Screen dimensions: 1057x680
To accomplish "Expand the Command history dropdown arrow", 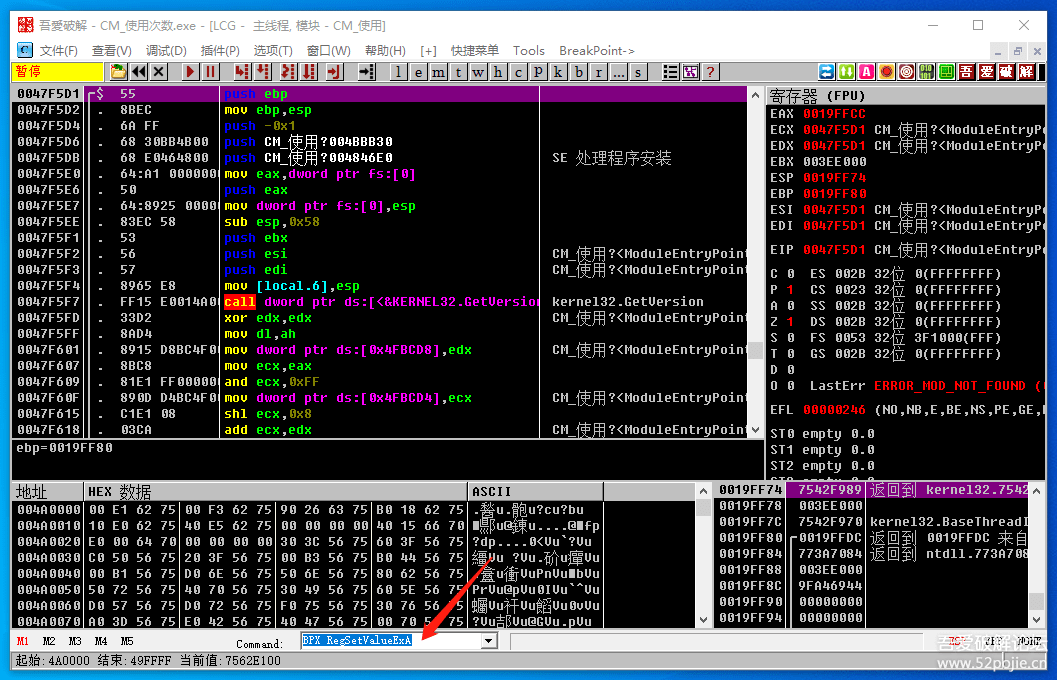I will [x=489, y=641].
